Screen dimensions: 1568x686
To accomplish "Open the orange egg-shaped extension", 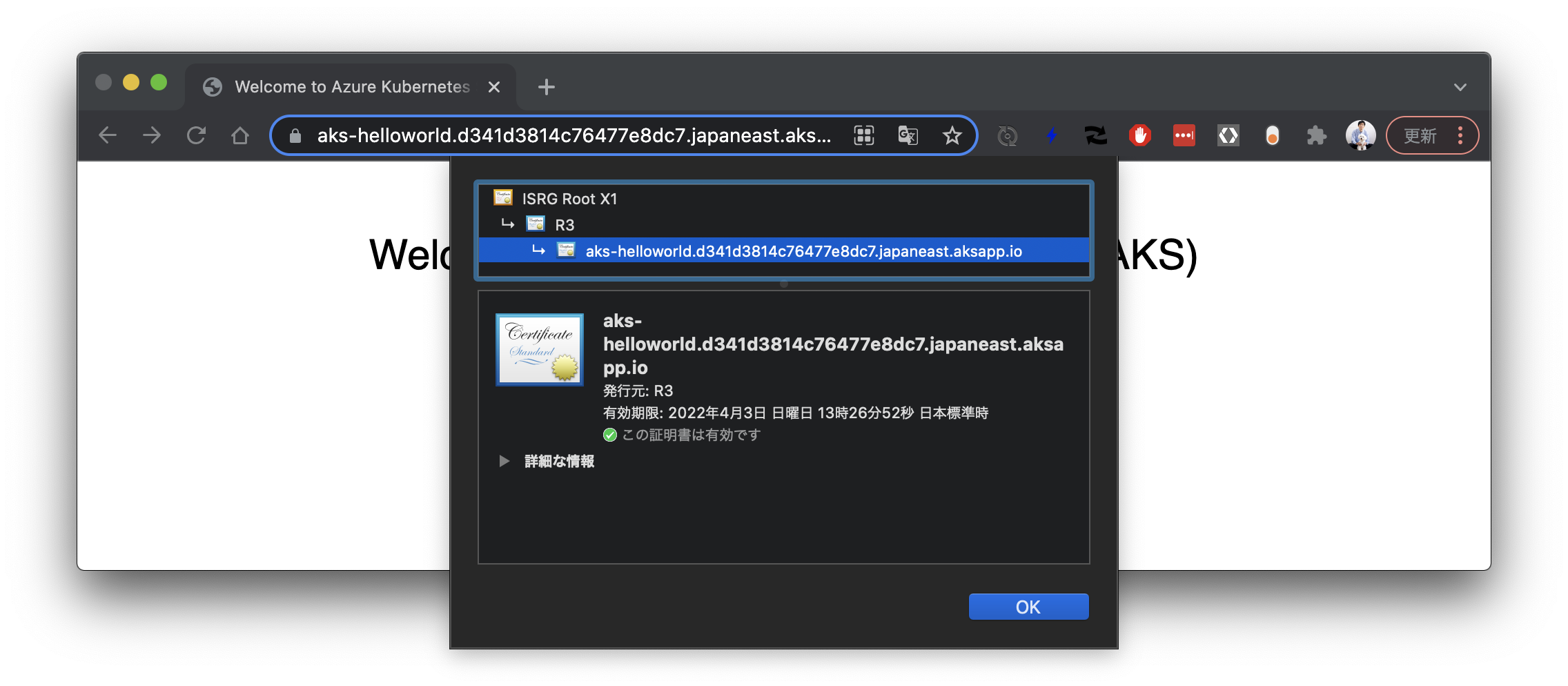I will click(1273, 136).
